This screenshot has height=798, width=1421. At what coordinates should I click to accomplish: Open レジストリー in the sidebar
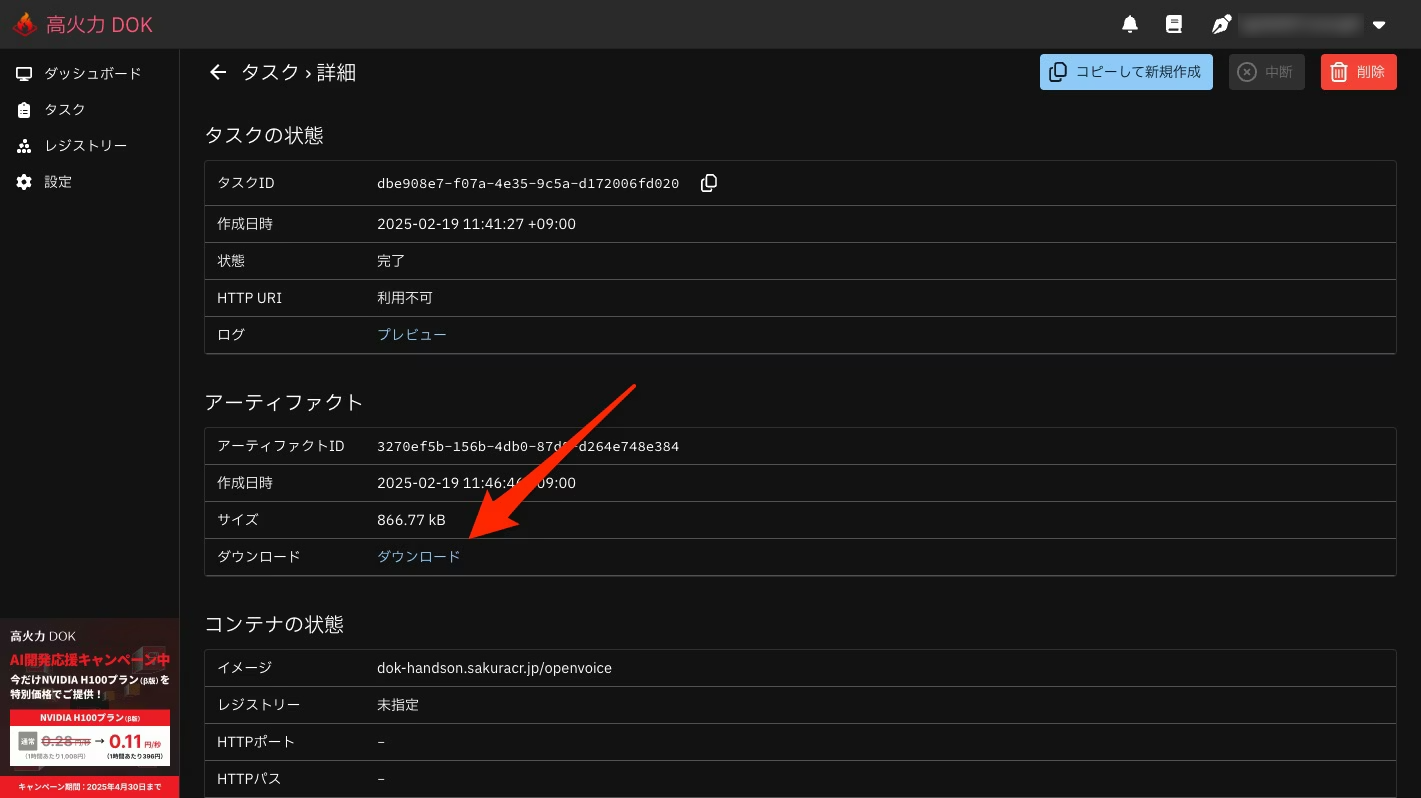pyautogui.click(x=85, y=146)
